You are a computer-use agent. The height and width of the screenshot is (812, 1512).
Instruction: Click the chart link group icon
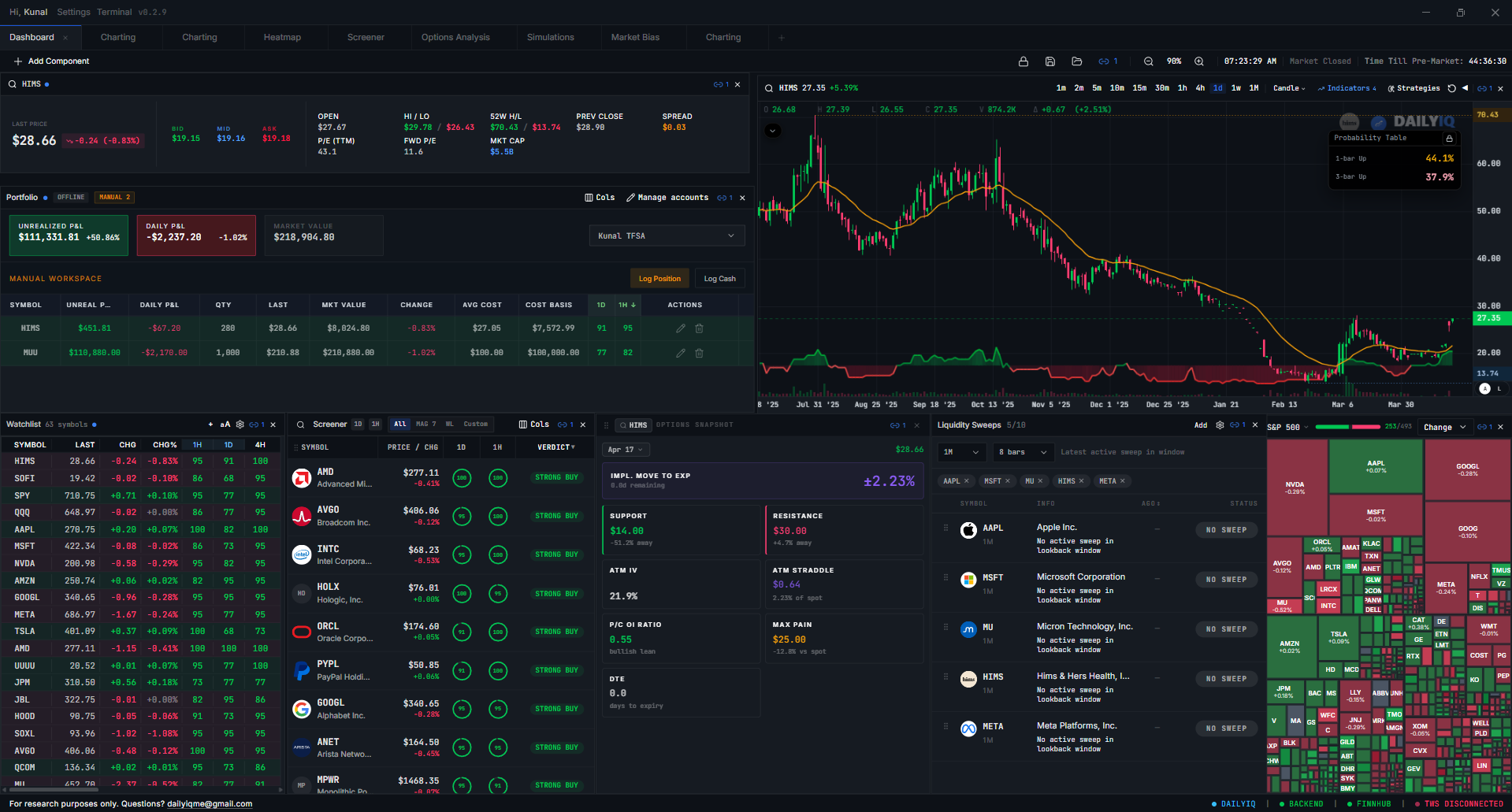1484,88
